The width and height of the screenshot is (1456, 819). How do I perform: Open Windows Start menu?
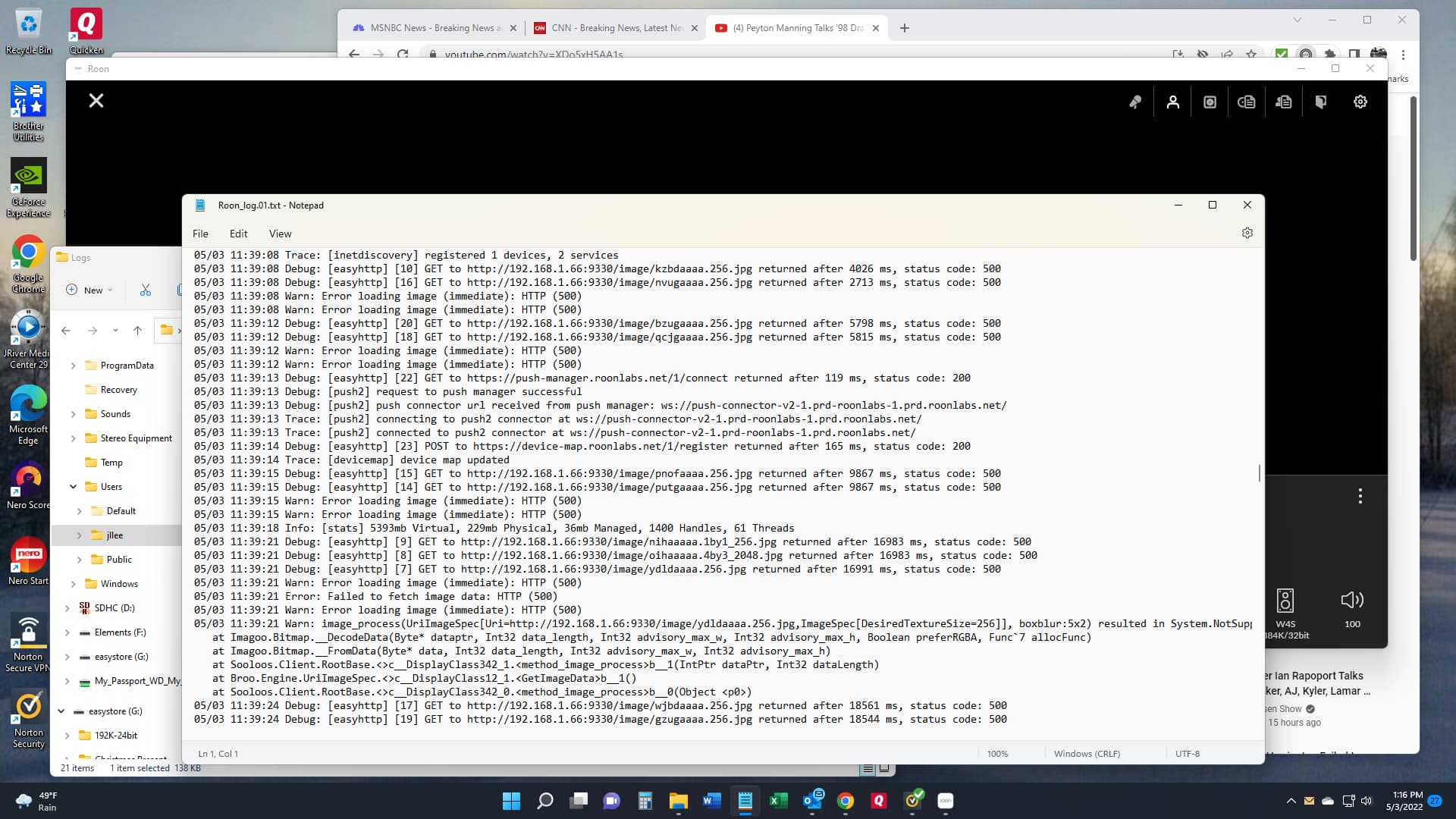511,801
